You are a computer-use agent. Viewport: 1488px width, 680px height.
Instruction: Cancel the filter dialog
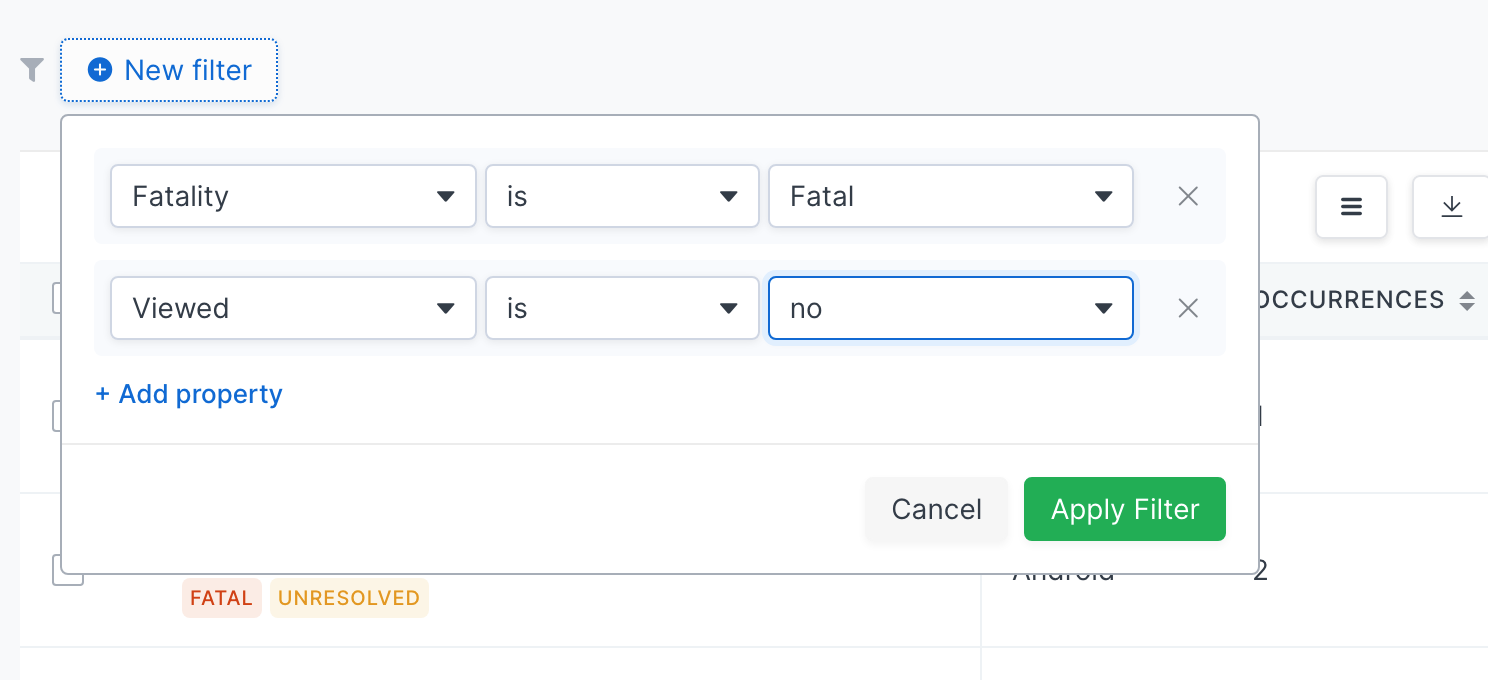pyautogui.click(x=937, y=509)
